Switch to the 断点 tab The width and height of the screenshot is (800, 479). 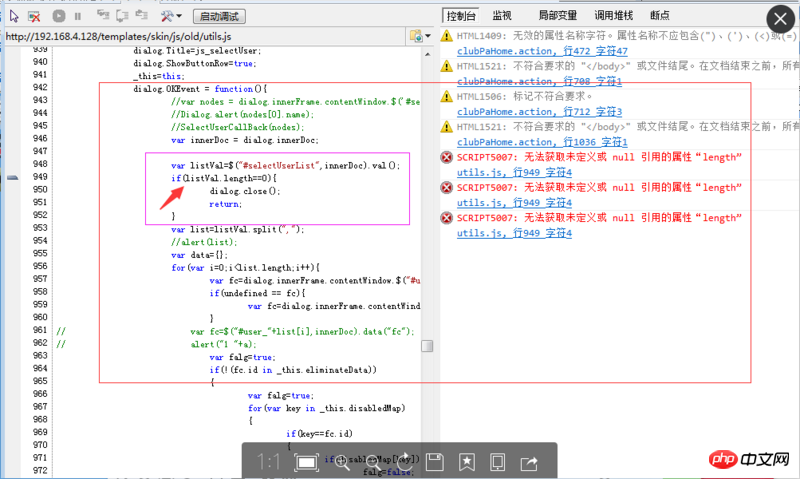[660, 16]
